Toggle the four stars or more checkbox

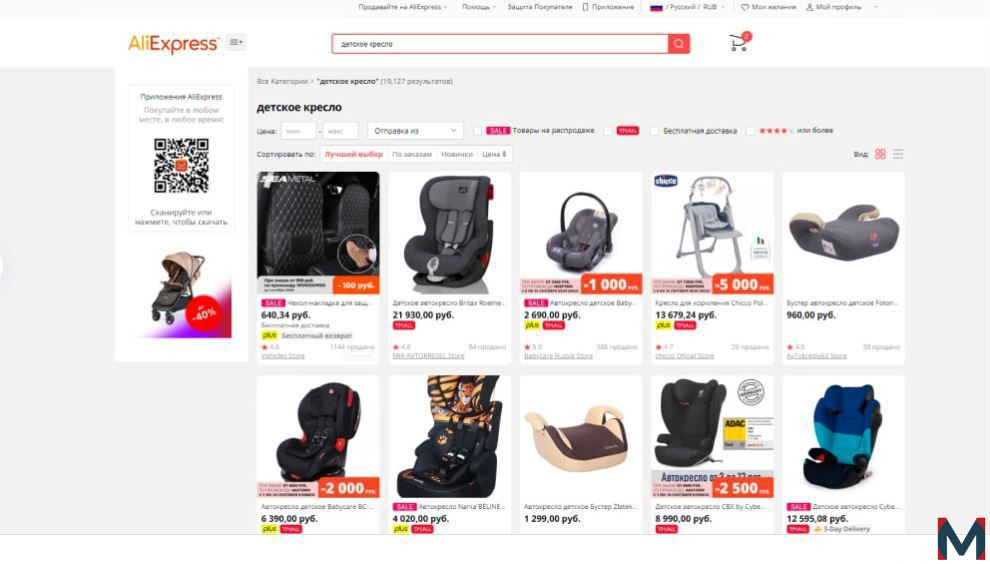click(749, 131)
